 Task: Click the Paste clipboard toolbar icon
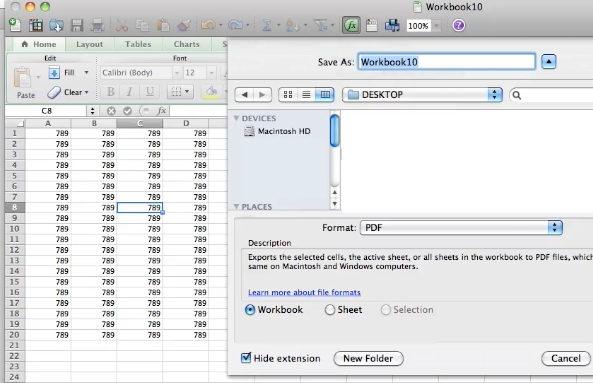(x=163, y=25)
